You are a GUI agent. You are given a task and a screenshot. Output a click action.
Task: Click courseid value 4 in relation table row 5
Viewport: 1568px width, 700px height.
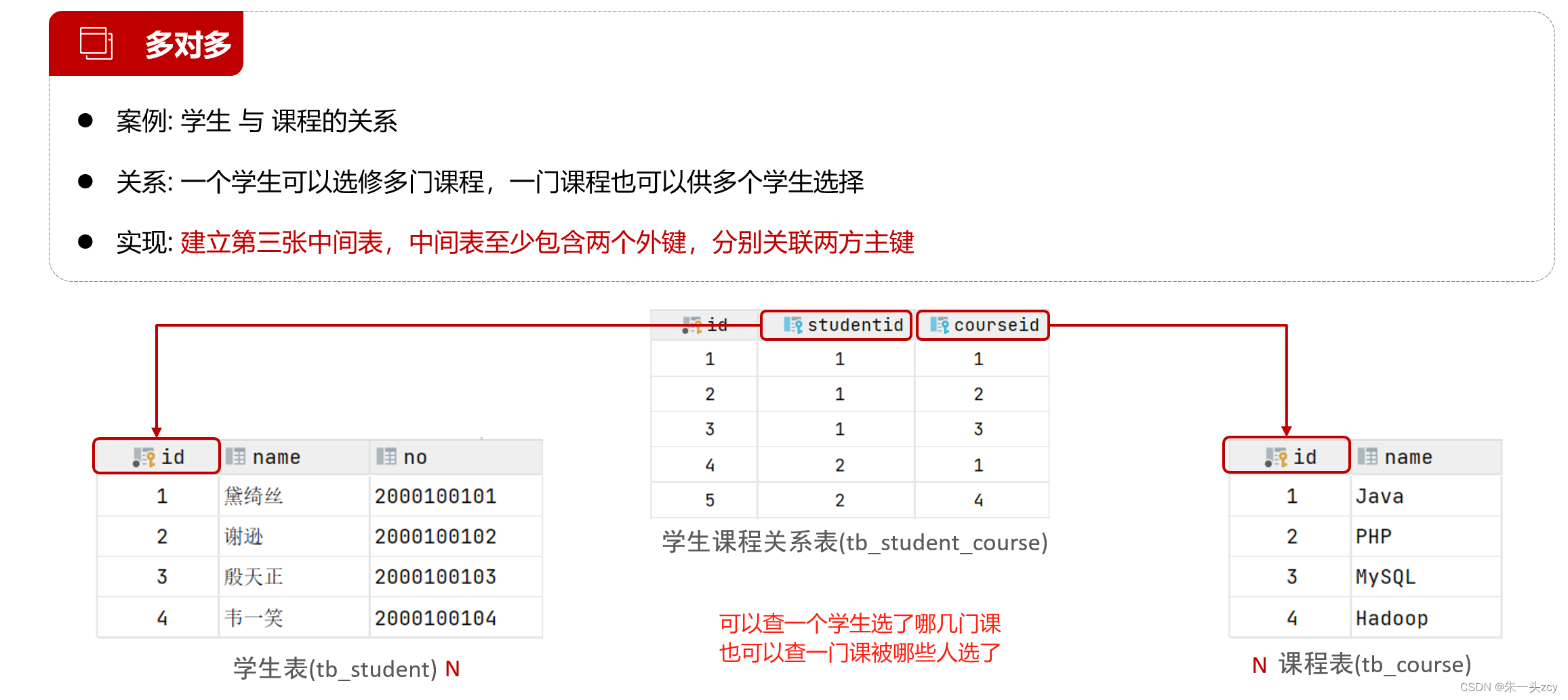point(978,500)
